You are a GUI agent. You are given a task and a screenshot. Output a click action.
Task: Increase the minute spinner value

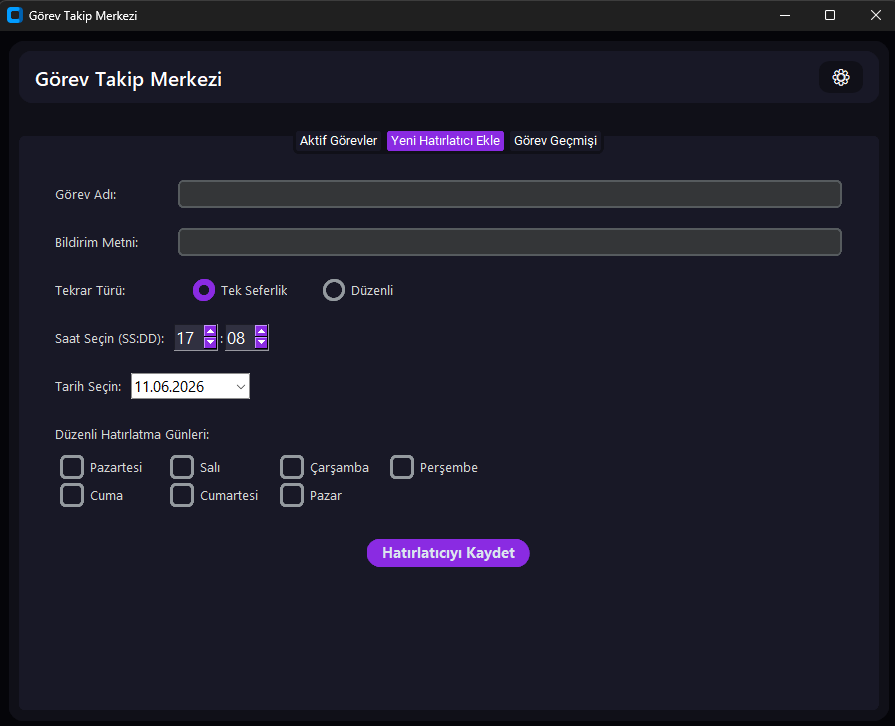[261, 332]
